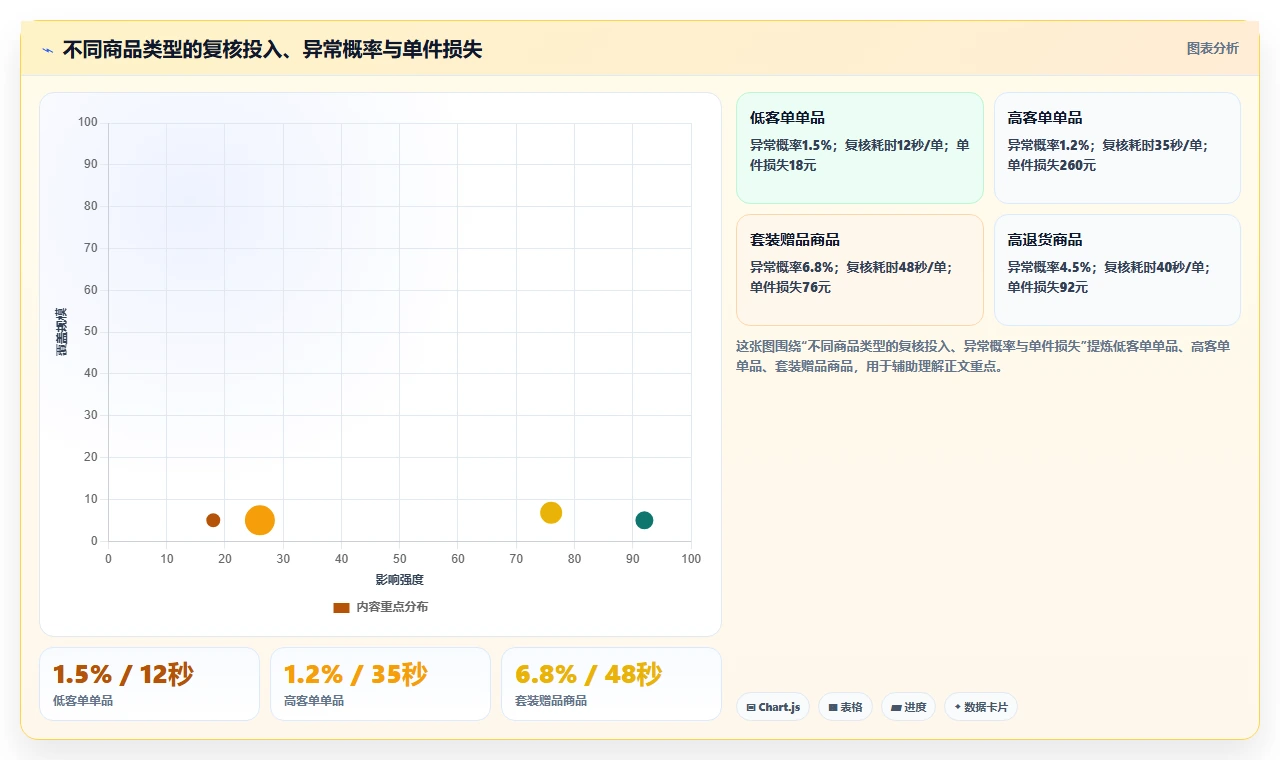Open the 高退货商品 info card
The height and width of the screenshot is (760, 1280).
pyautogui.click(x=1117, y=270)
